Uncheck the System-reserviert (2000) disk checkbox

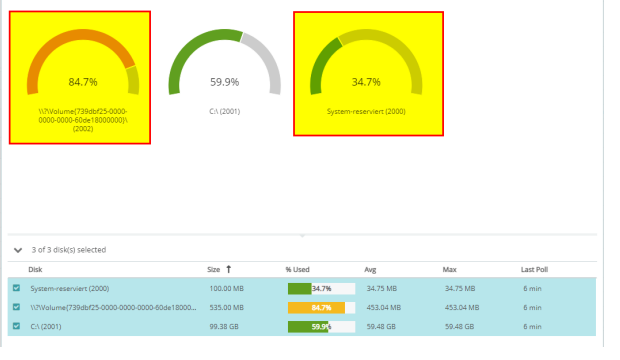[16, 288]
